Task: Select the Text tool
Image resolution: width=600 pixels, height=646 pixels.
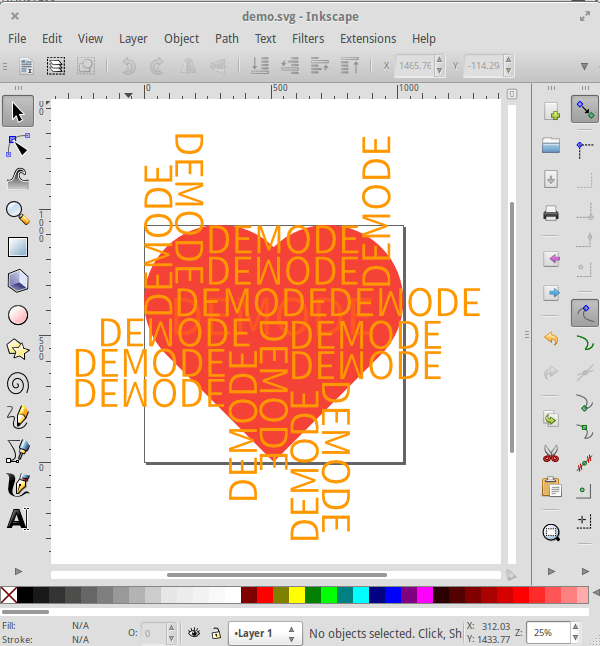Action: click(18, 519)
